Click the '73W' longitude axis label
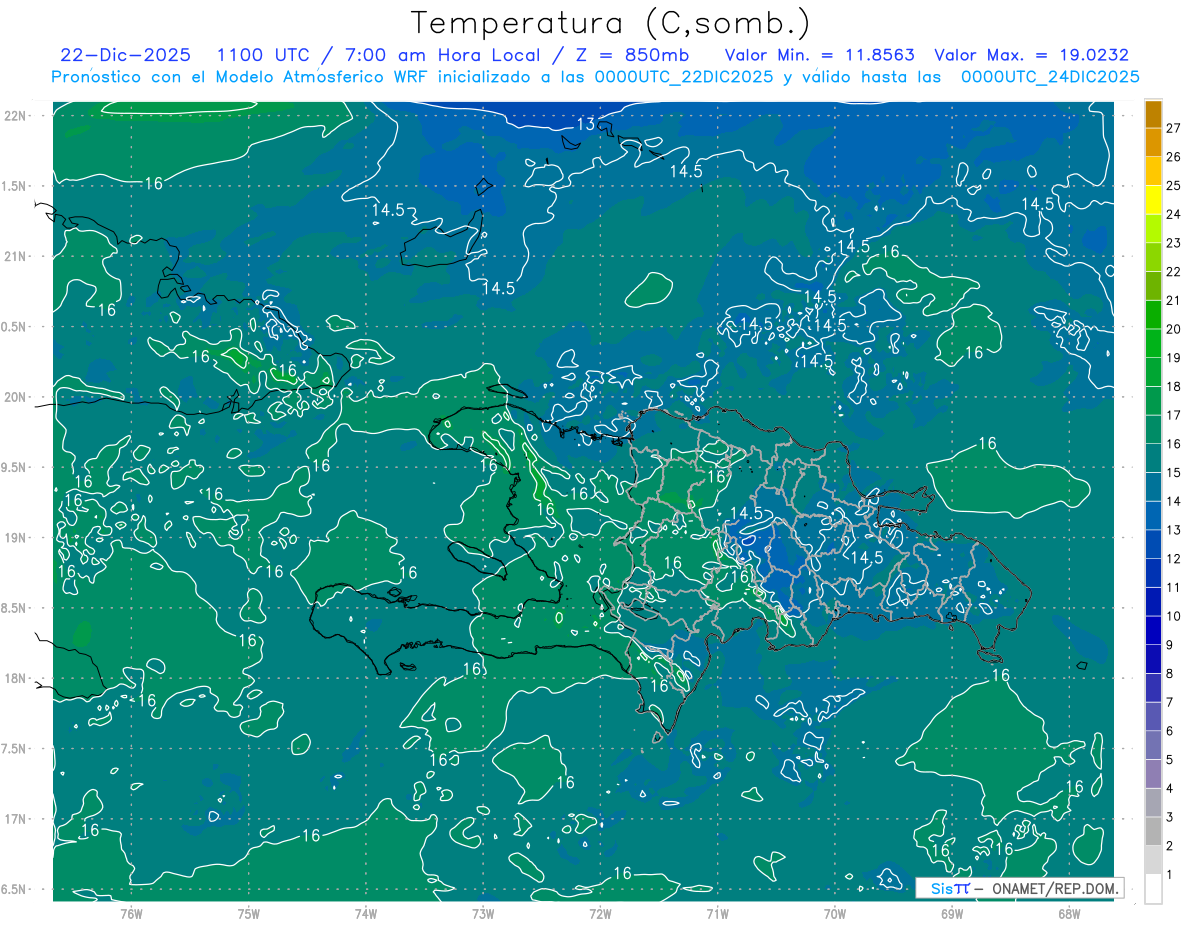This screenshot has height=927, width=1200. [x=483, y=913]
